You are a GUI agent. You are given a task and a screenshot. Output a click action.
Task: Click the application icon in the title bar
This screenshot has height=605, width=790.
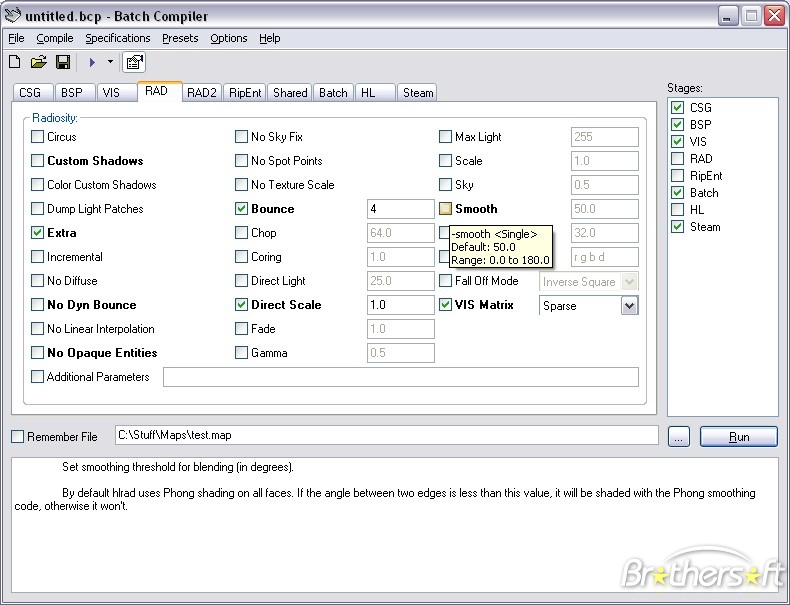[x=12, y=16]
